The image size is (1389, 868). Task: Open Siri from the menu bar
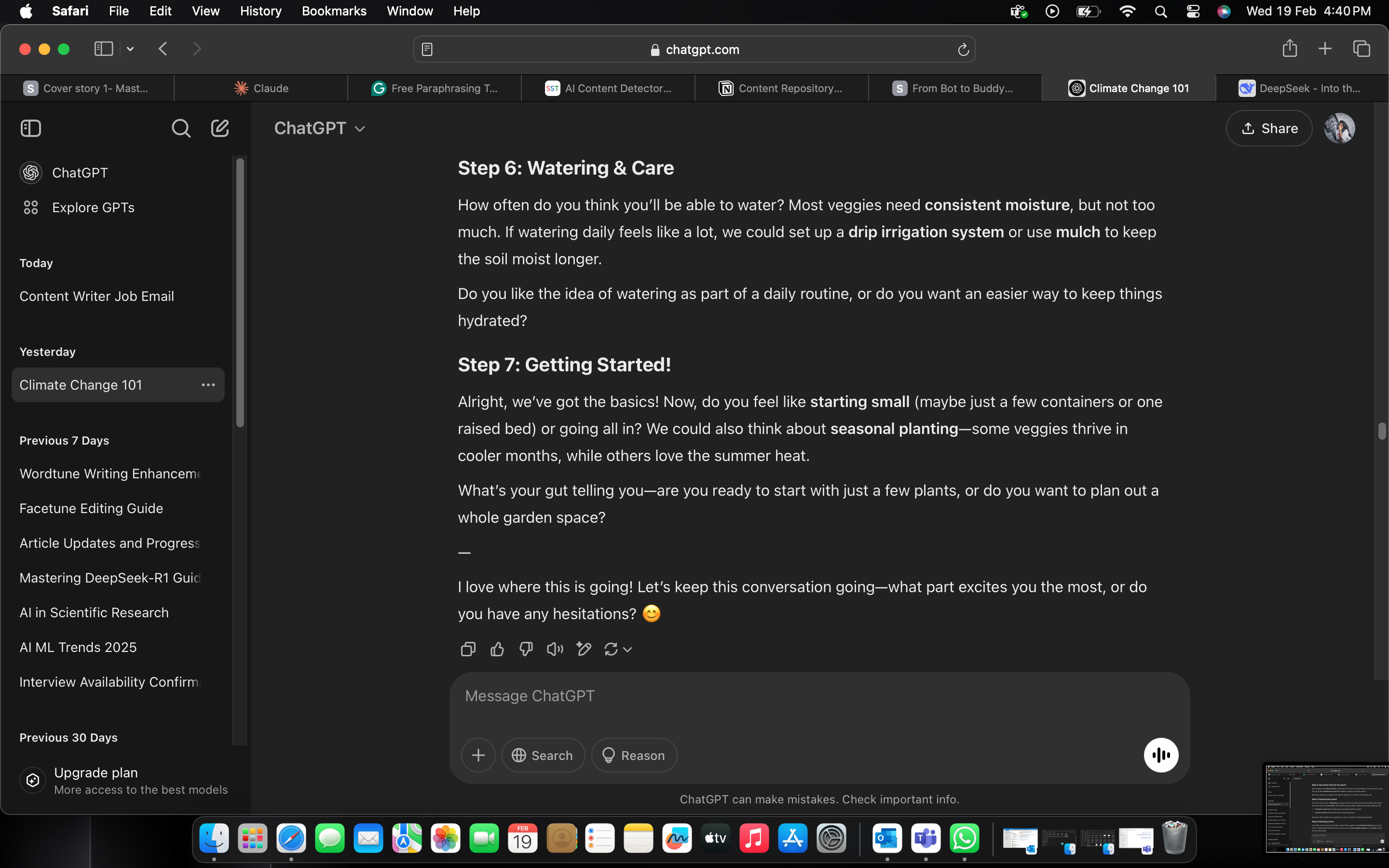coord(1224,11)
